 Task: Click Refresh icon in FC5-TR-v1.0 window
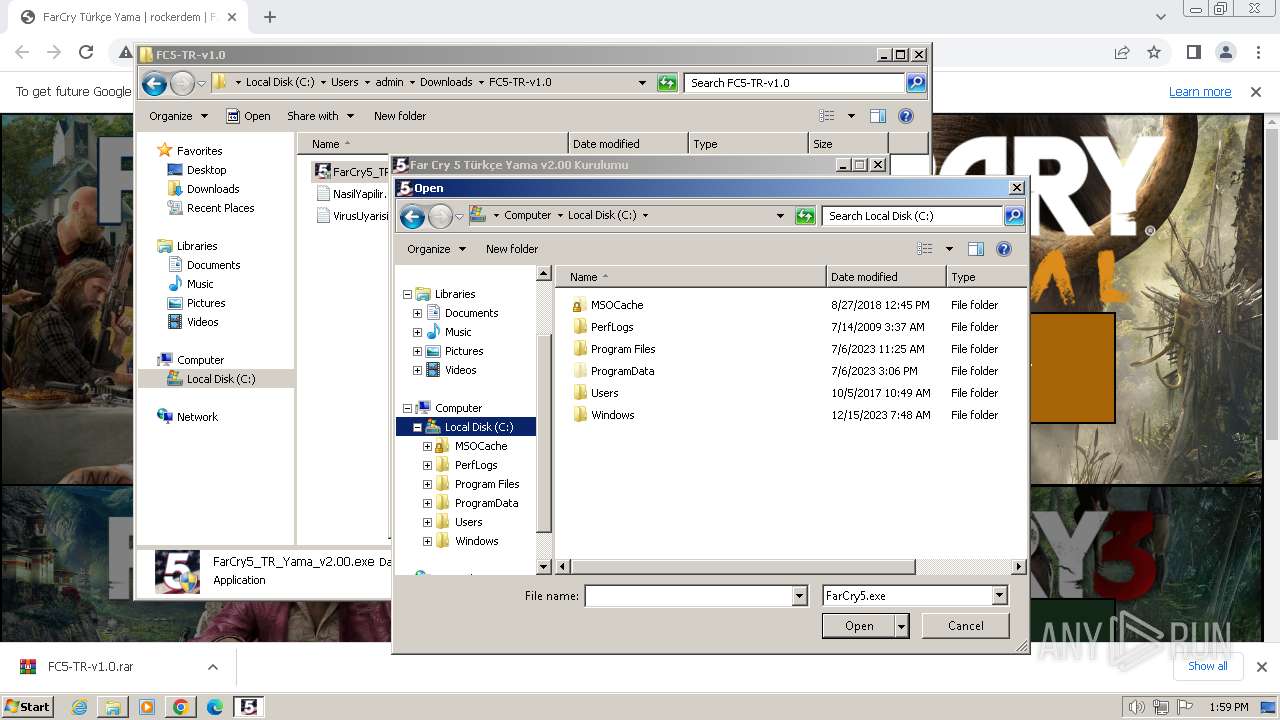667,83
